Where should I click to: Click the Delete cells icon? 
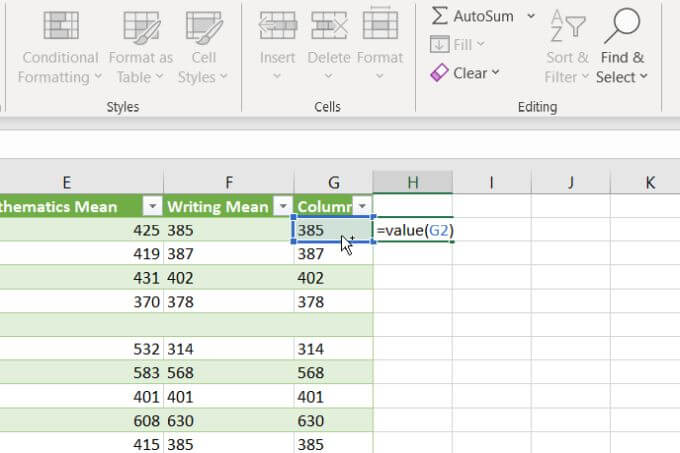tap(329, 27)
